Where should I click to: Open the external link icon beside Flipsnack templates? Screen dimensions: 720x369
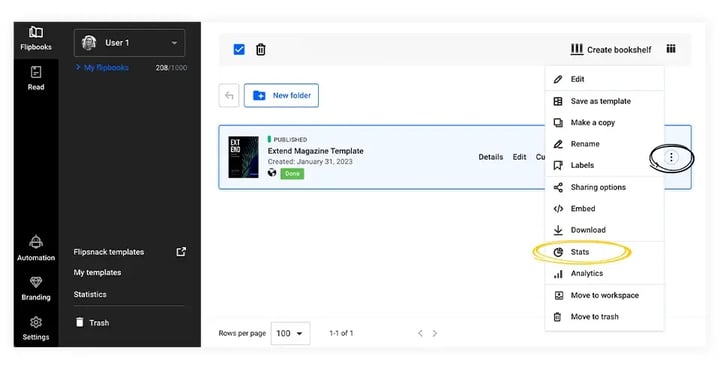click(x=181, y=252)
